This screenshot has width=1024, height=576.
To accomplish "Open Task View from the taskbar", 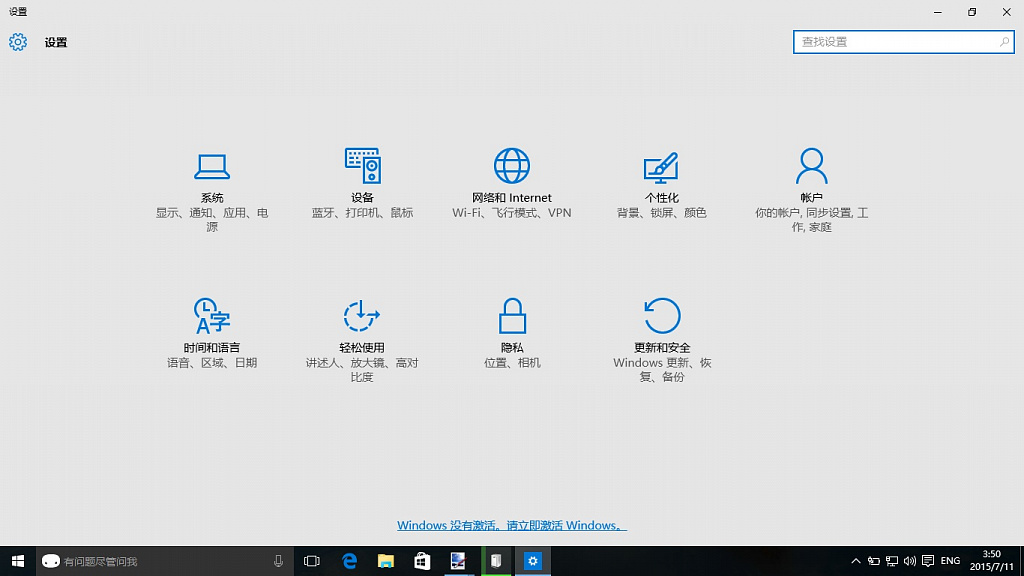I will point(312,561).
